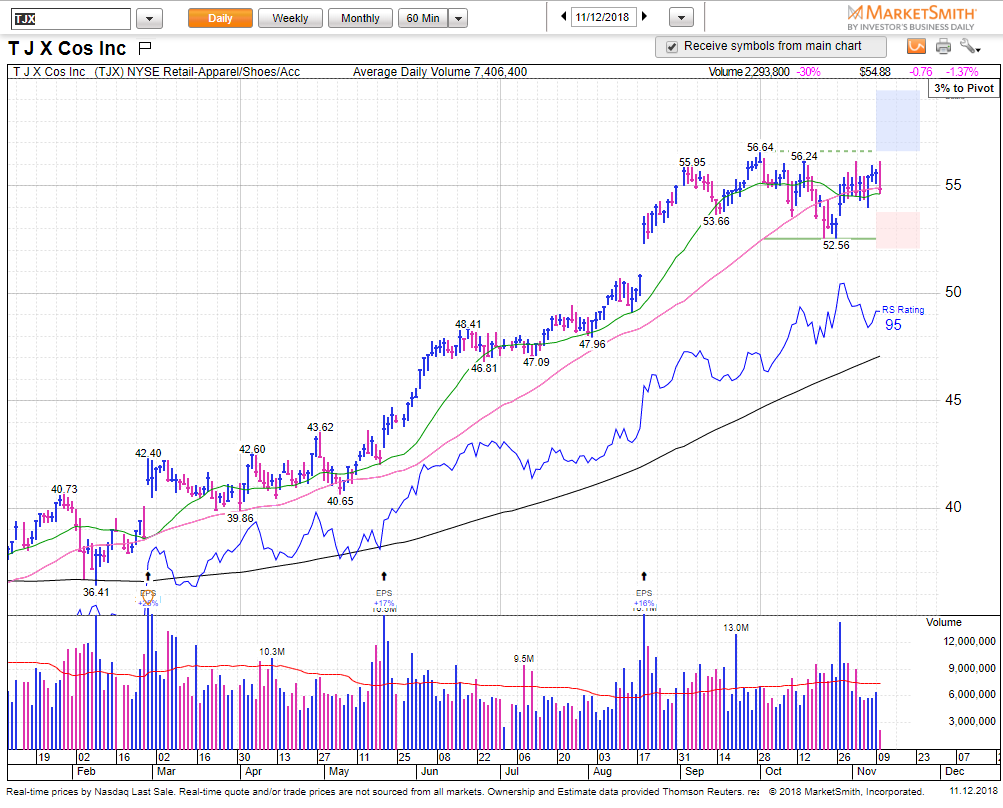The width and height of the screenshot is (1003, 808).
Task: Click the 40.73 price label
Action: click(64, 489)
